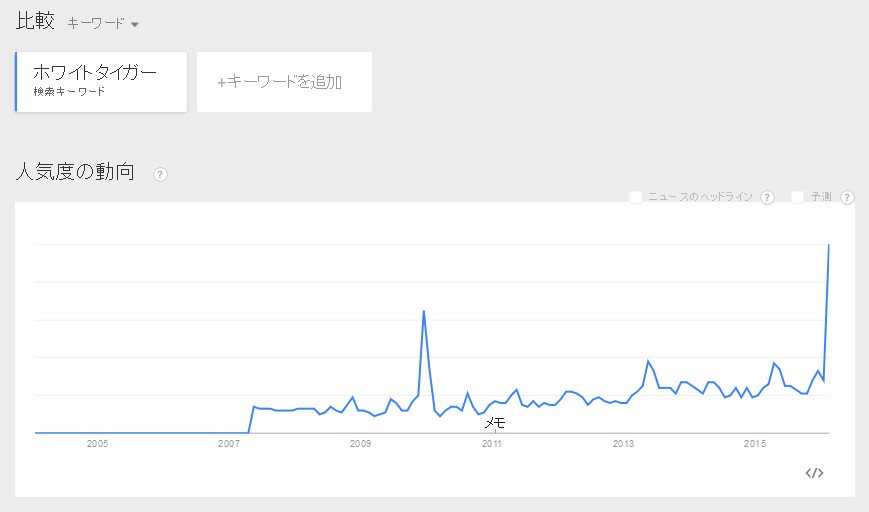Click the 2015 label on the time axis
The height and width of the screenshot is (512, 869).
[755, 443]
